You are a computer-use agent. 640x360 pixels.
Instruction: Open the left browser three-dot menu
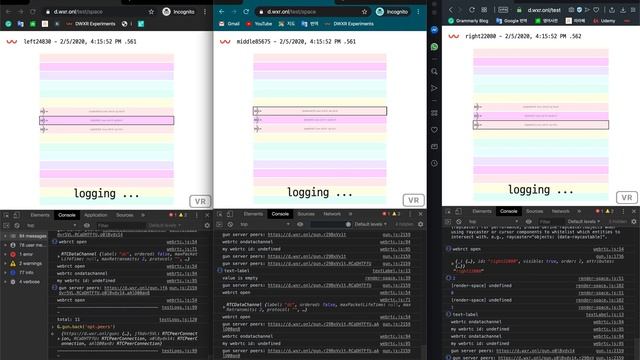205,12
